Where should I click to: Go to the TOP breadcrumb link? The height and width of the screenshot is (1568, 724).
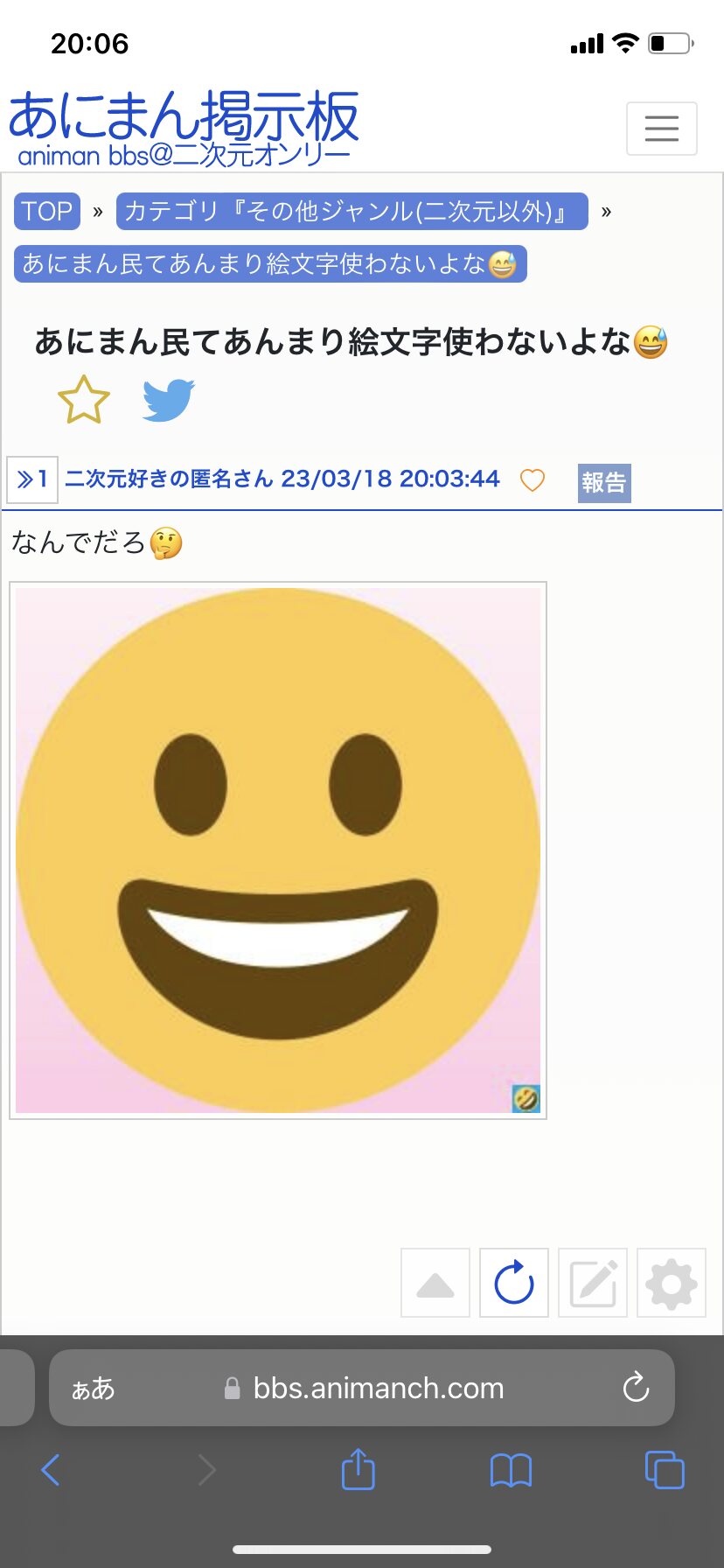click(x=47, y=211)
